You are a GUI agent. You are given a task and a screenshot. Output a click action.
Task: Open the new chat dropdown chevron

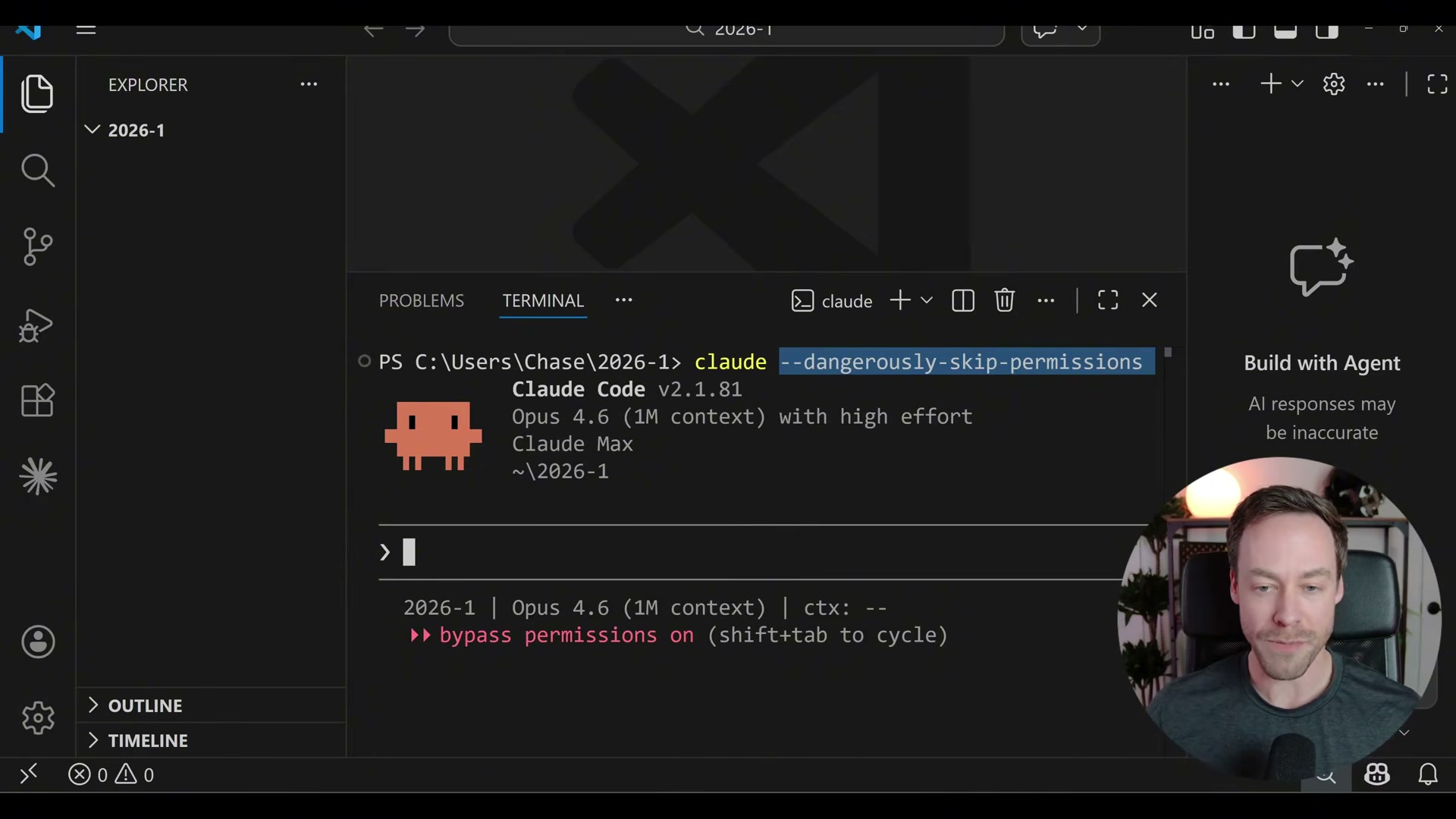point(1298,83)
